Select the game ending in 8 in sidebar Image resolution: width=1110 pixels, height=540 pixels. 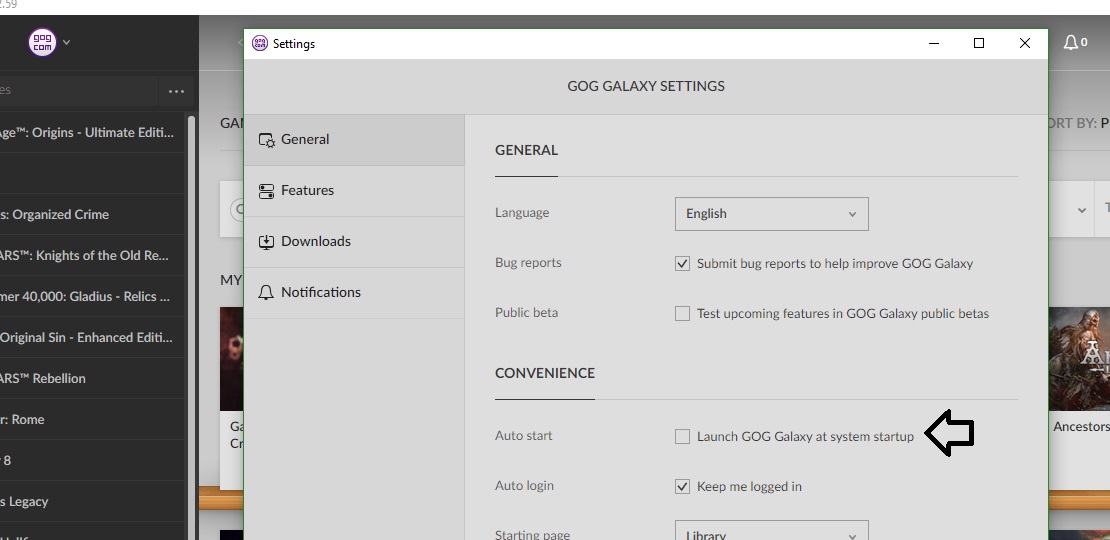(x=92, y=461)
